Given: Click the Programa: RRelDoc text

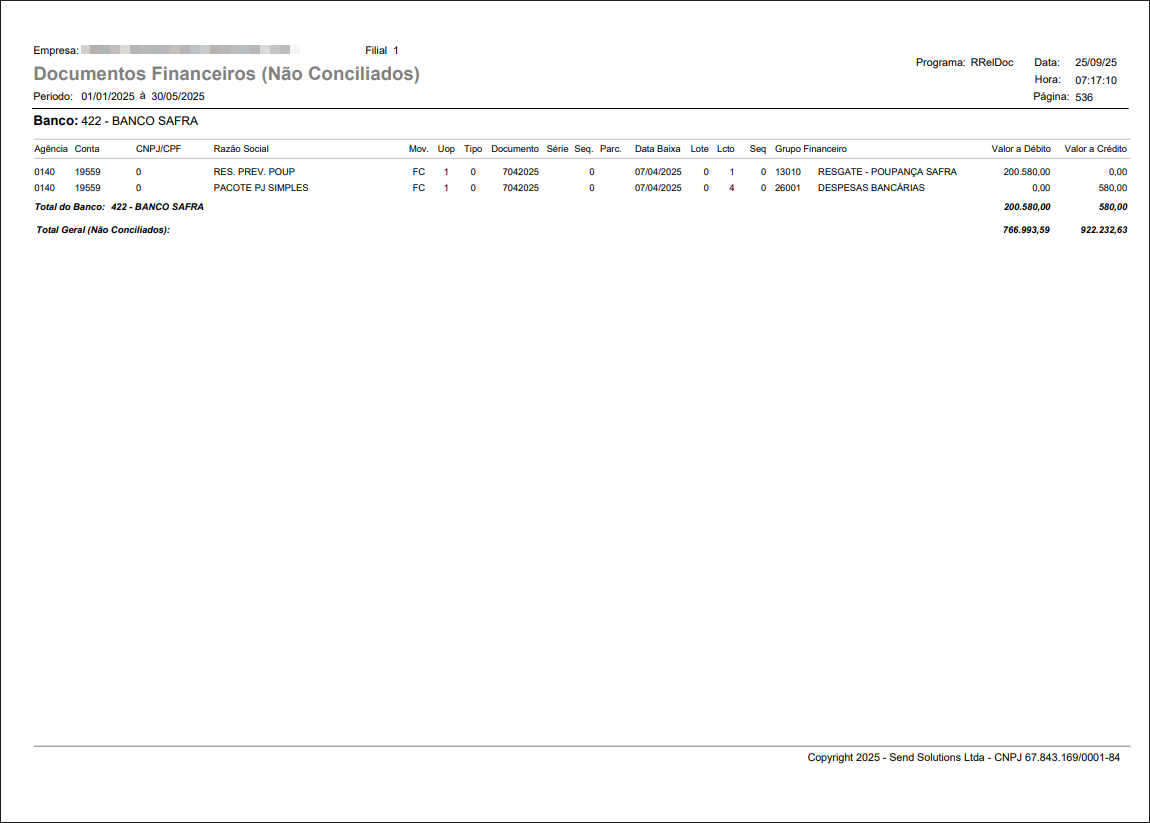Looking at the screenshot, I should coord(964,62).
